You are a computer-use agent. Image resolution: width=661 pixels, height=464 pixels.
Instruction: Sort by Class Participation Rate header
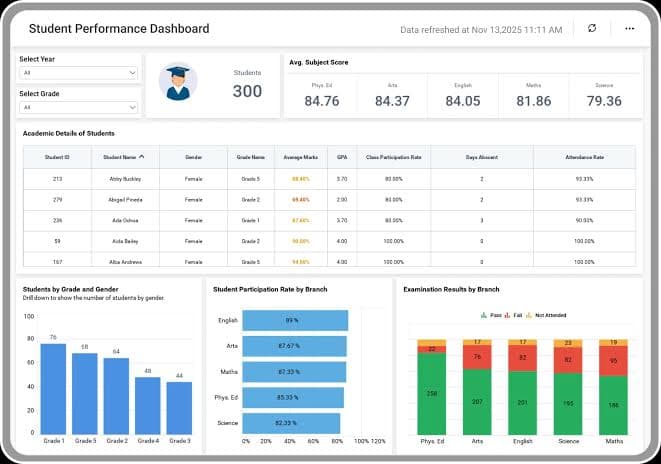click(x=394, y=157)
